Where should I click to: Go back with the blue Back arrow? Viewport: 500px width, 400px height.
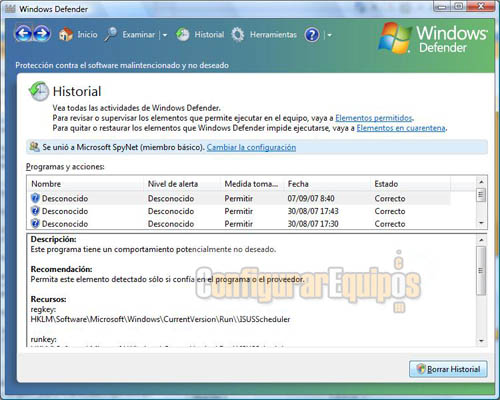23,34
